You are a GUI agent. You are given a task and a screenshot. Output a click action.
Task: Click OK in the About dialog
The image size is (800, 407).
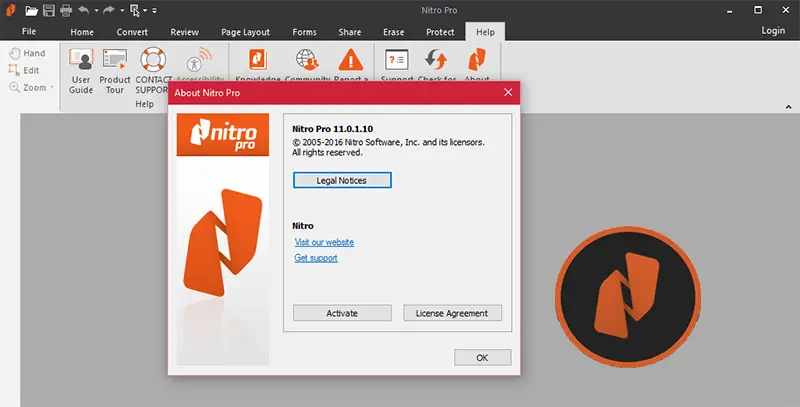point(483,358)
